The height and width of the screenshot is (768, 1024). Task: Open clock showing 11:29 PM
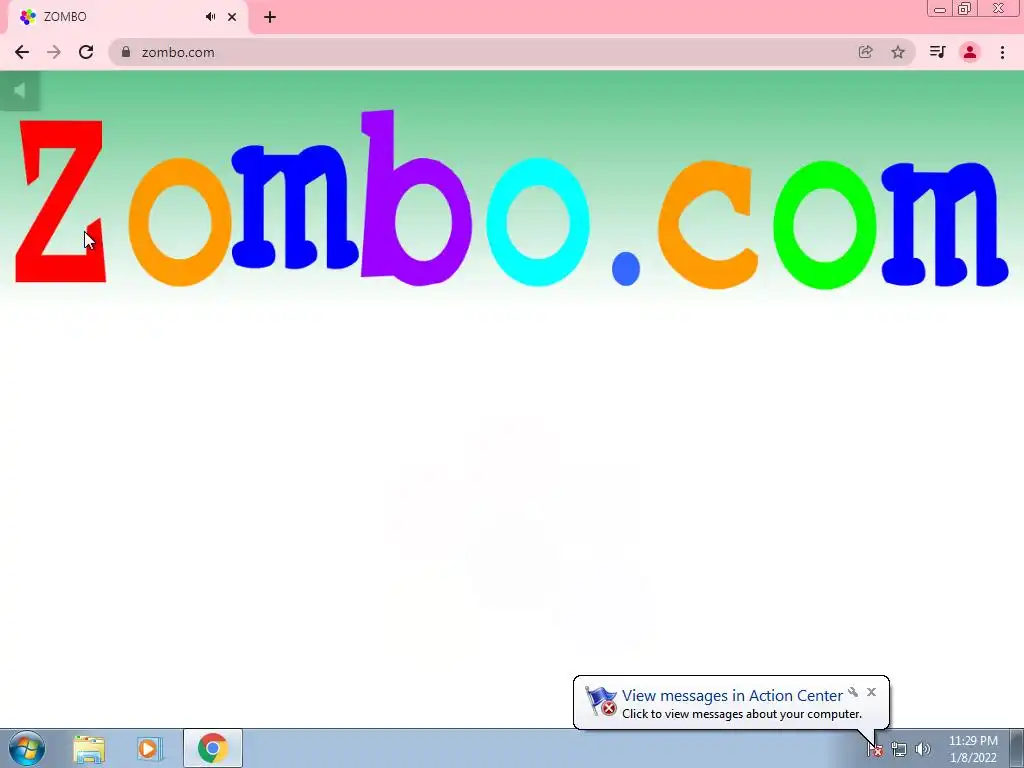[973, 749]
